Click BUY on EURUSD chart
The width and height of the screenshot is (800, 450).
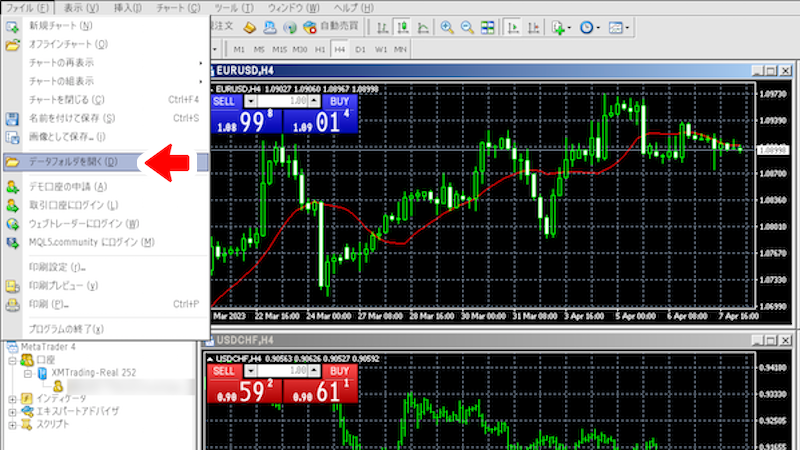pos(340,101)
